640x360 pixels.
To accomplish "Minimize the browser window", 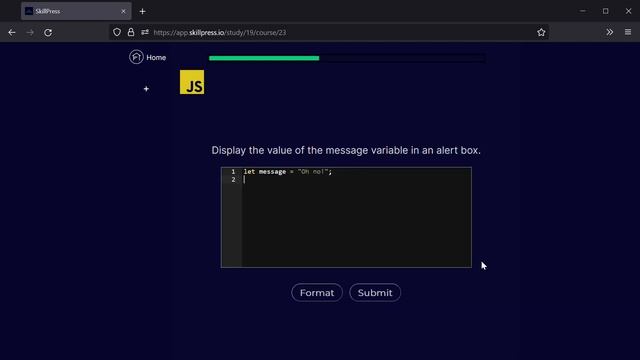I will tap(582, 11).
